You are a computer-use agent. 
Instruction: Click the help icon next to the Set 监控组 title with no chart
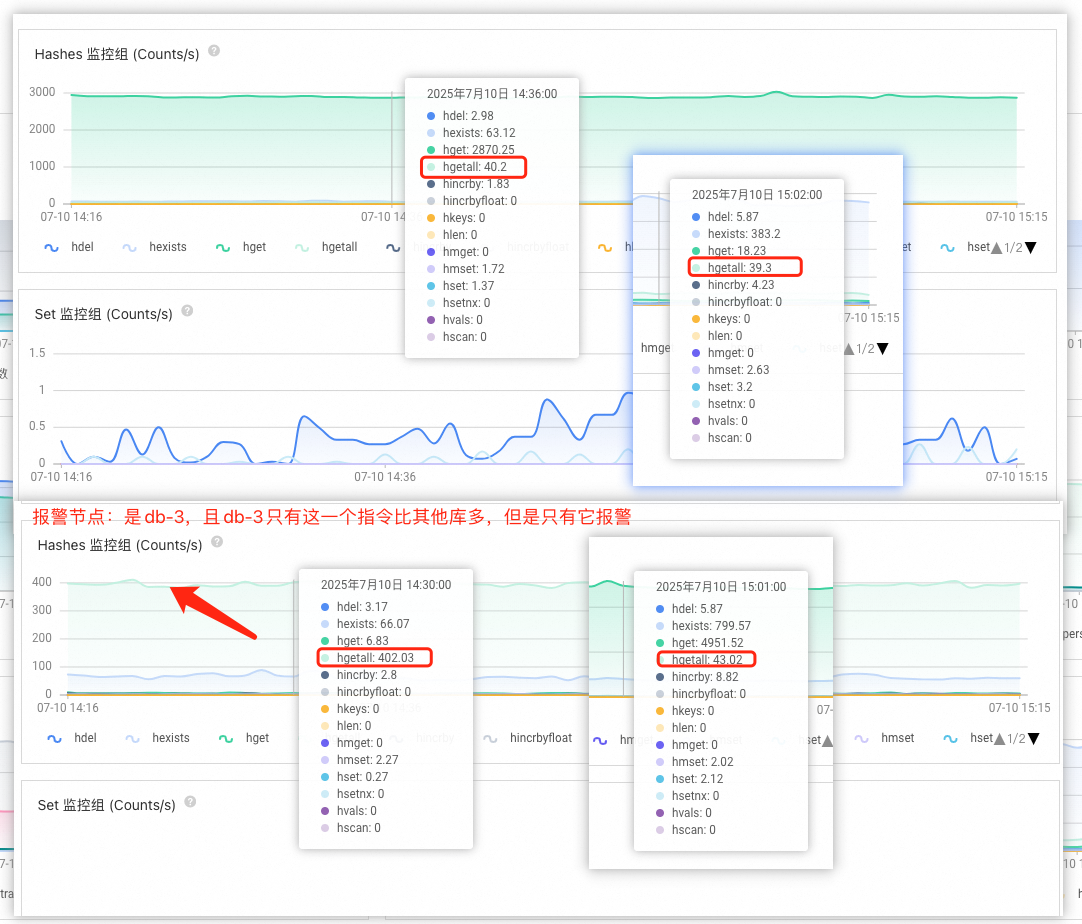click(190, 802)
